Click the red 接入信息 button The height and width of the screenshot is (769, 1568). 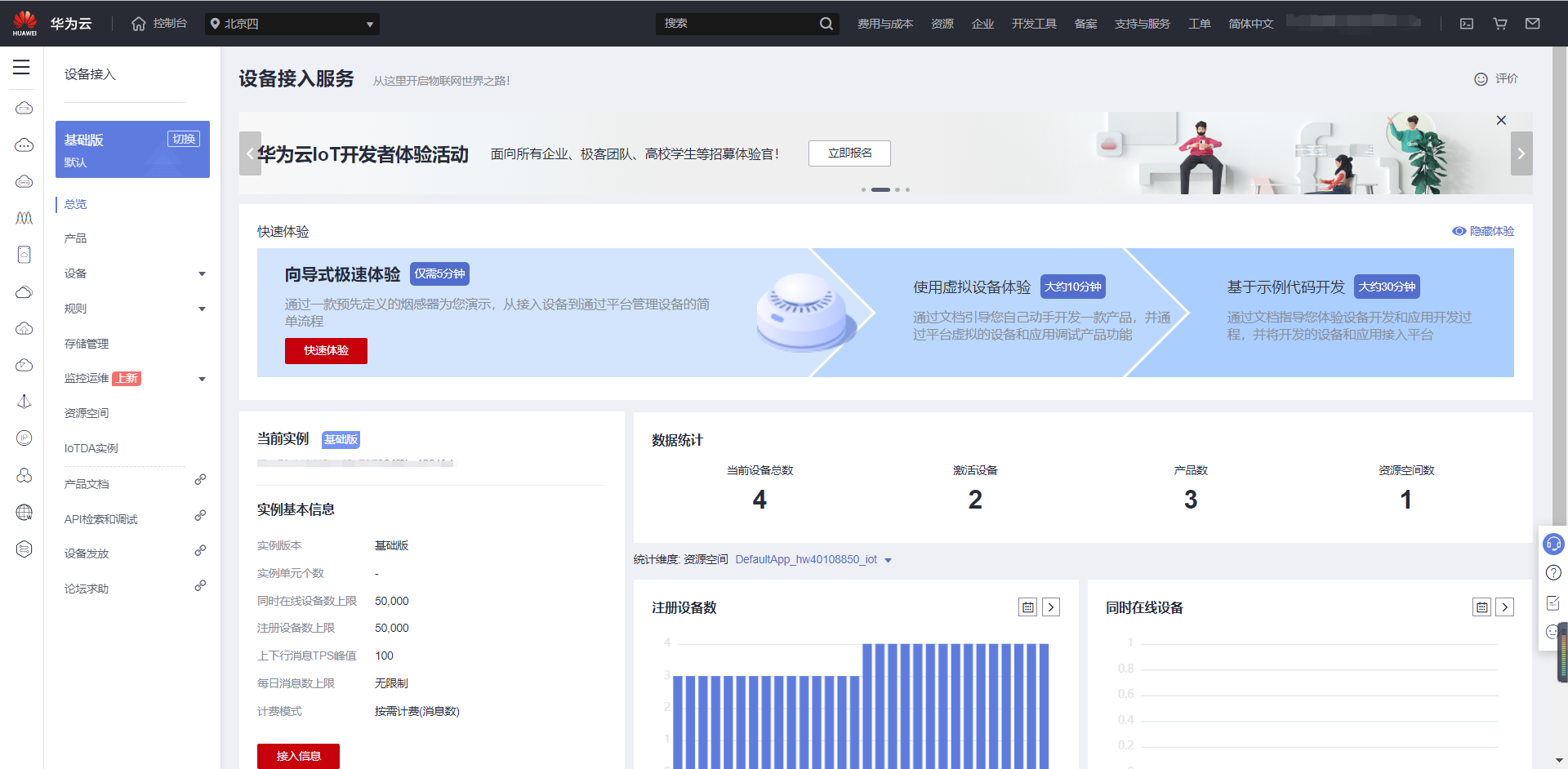tap(298, 756)
